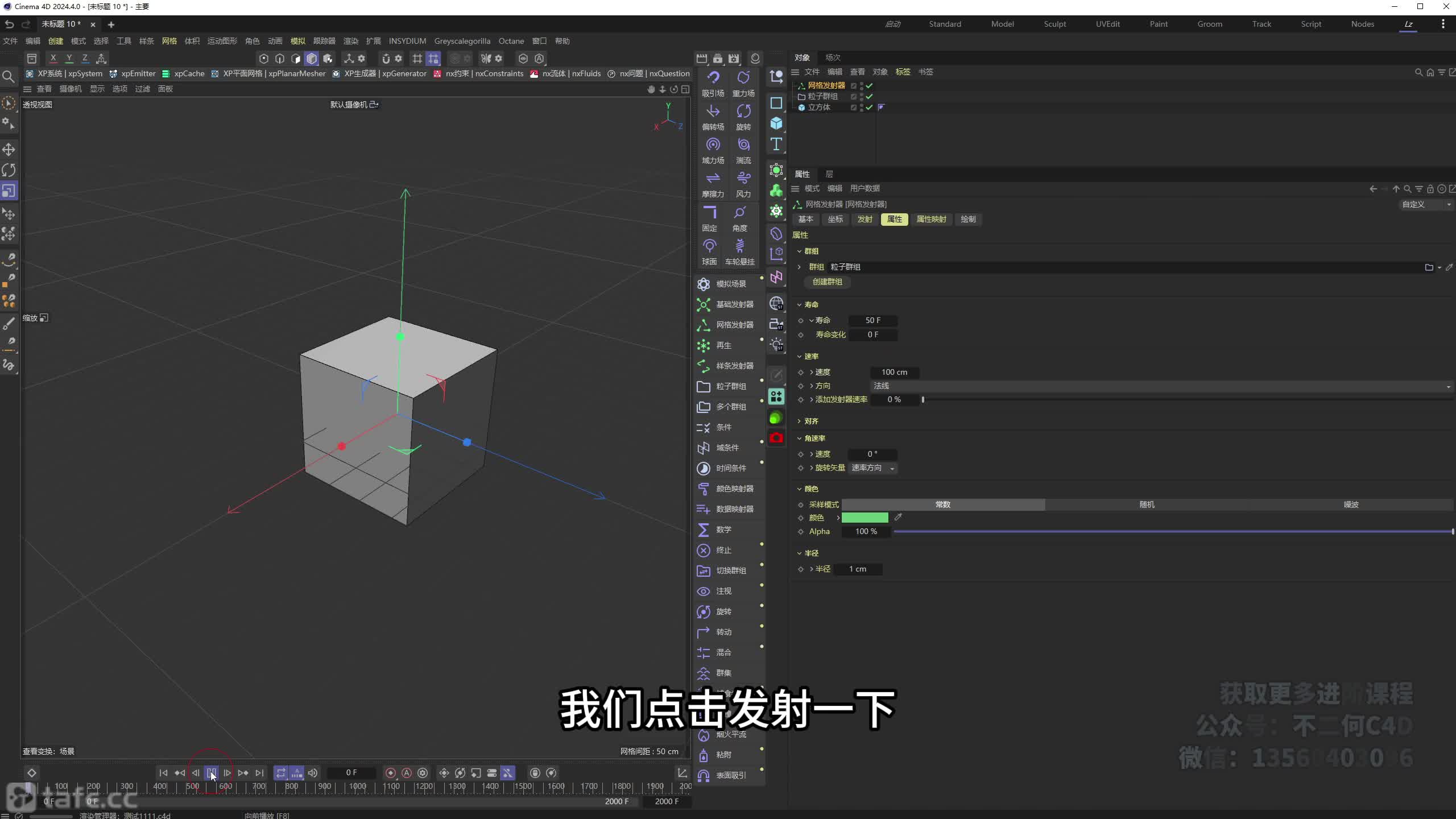Toggle X axis lock
The image size is (1456, 819).
pyautogui.click(x=53, y=58)
